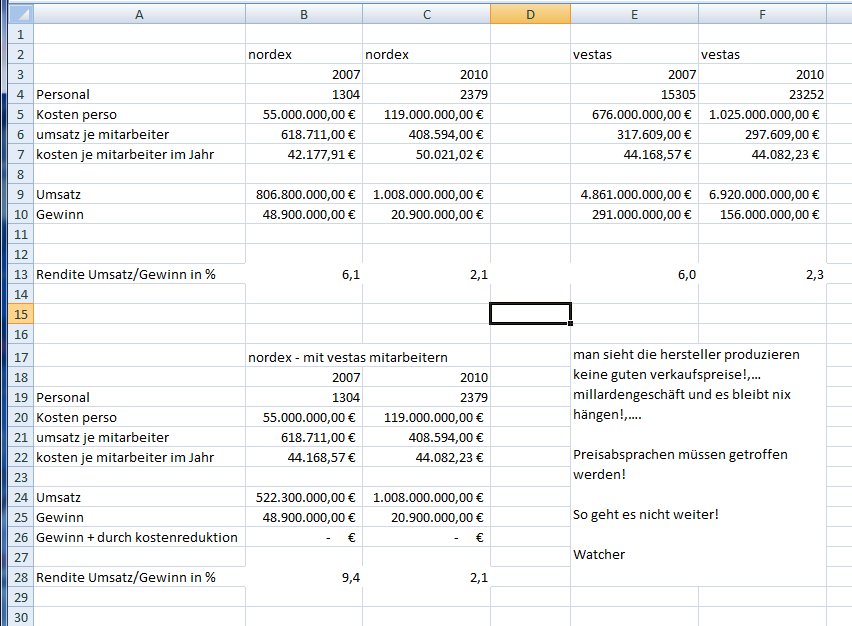
Task: Click the cell showing 9,4
Action: pyautogui.click(x=304, y=577)
